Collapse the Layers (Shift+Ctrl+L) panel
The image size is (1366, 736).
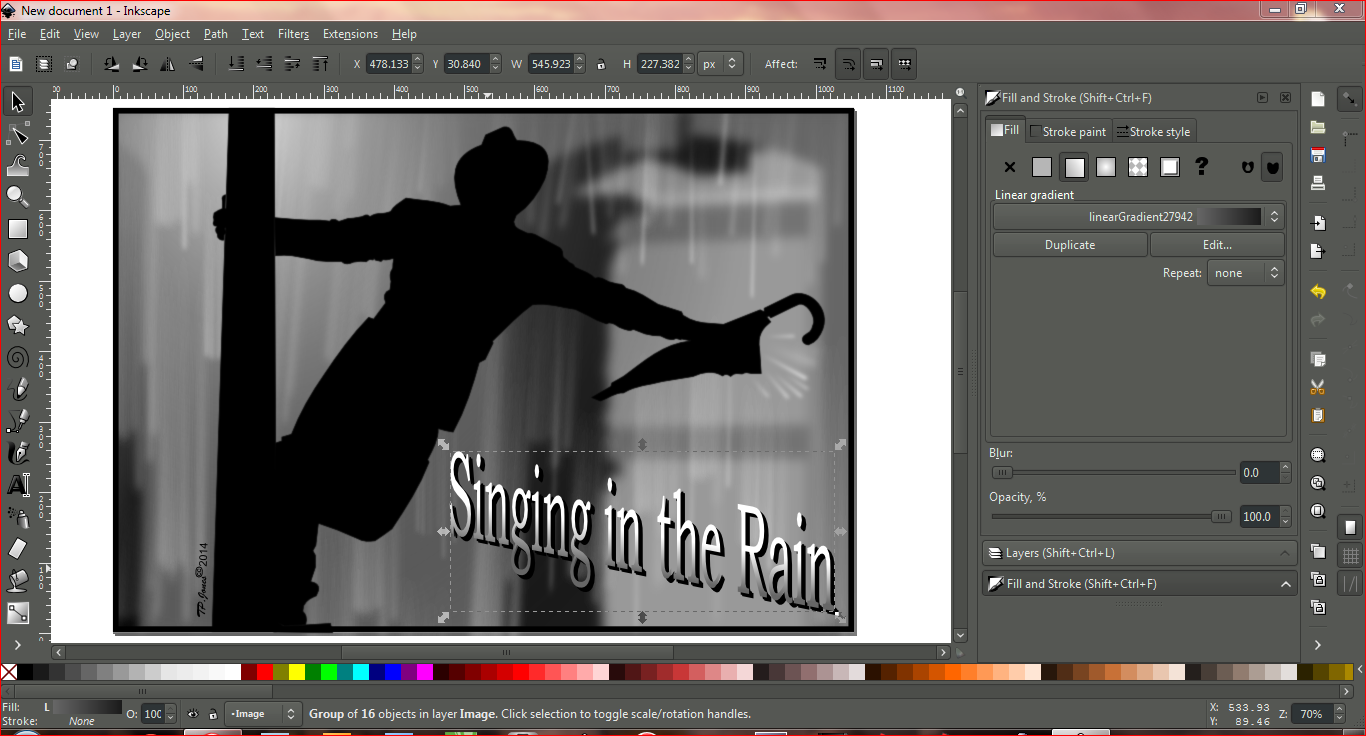[1285, 553]
